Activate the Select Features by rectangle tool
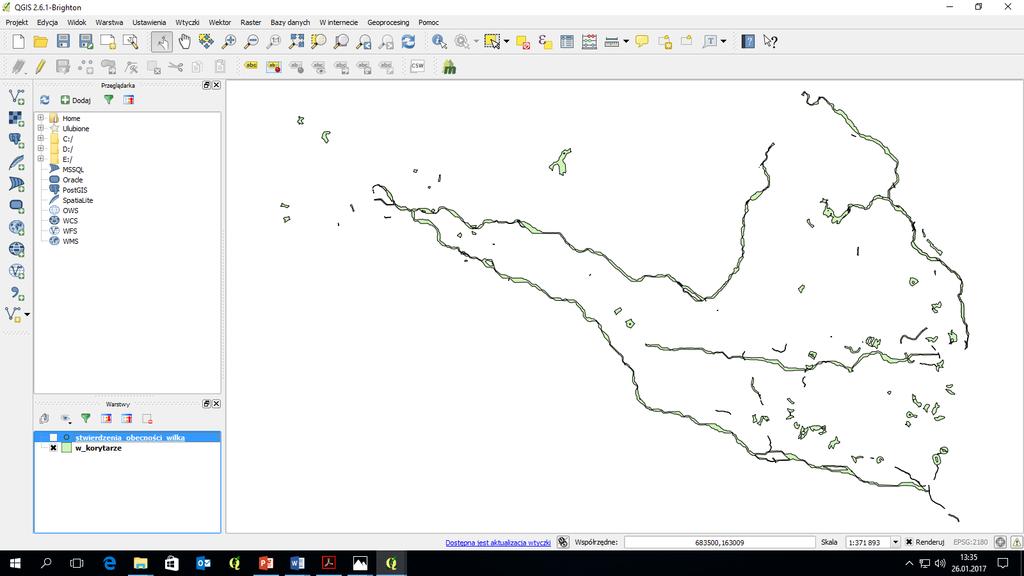The width and height of the screenshot is (1024, 576). 492,42
